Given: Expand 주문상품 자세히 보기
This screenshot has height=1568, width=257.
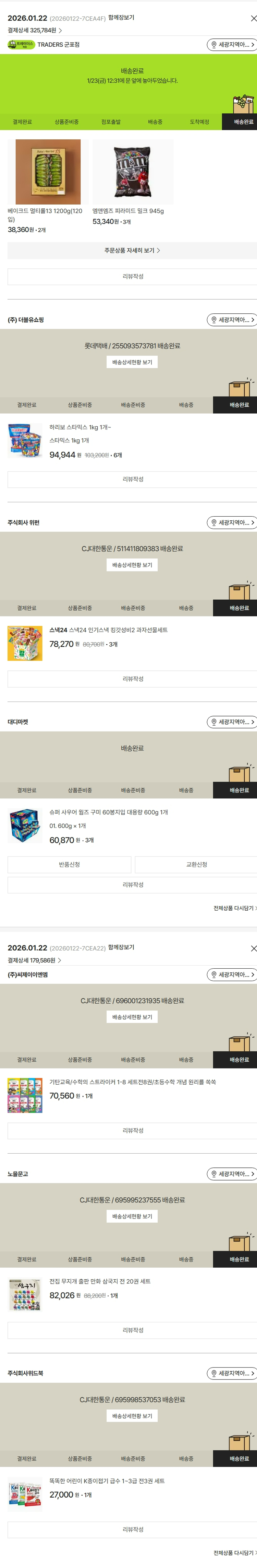Looking at the screenshot, I should click(x=132, y=250).
